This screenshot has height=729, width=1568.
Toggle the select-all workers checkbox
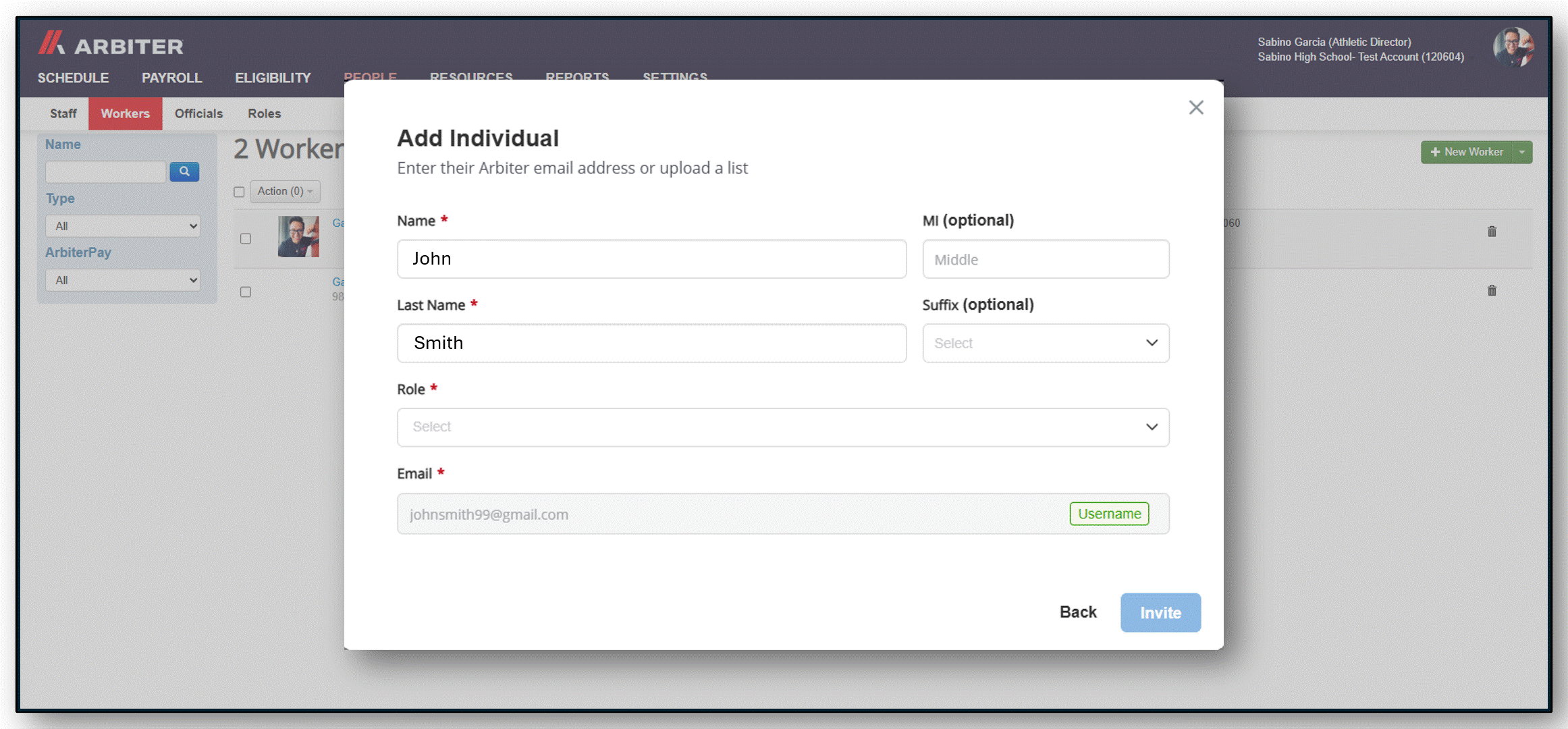[239, 192]
